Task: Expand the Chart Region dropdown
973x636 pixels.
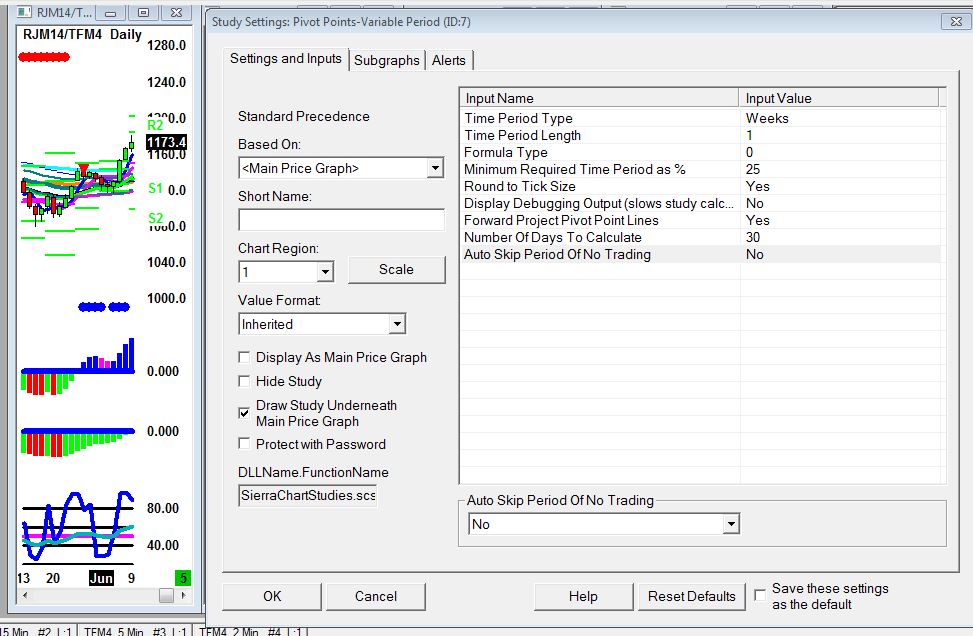Action: tap(325, 272)
